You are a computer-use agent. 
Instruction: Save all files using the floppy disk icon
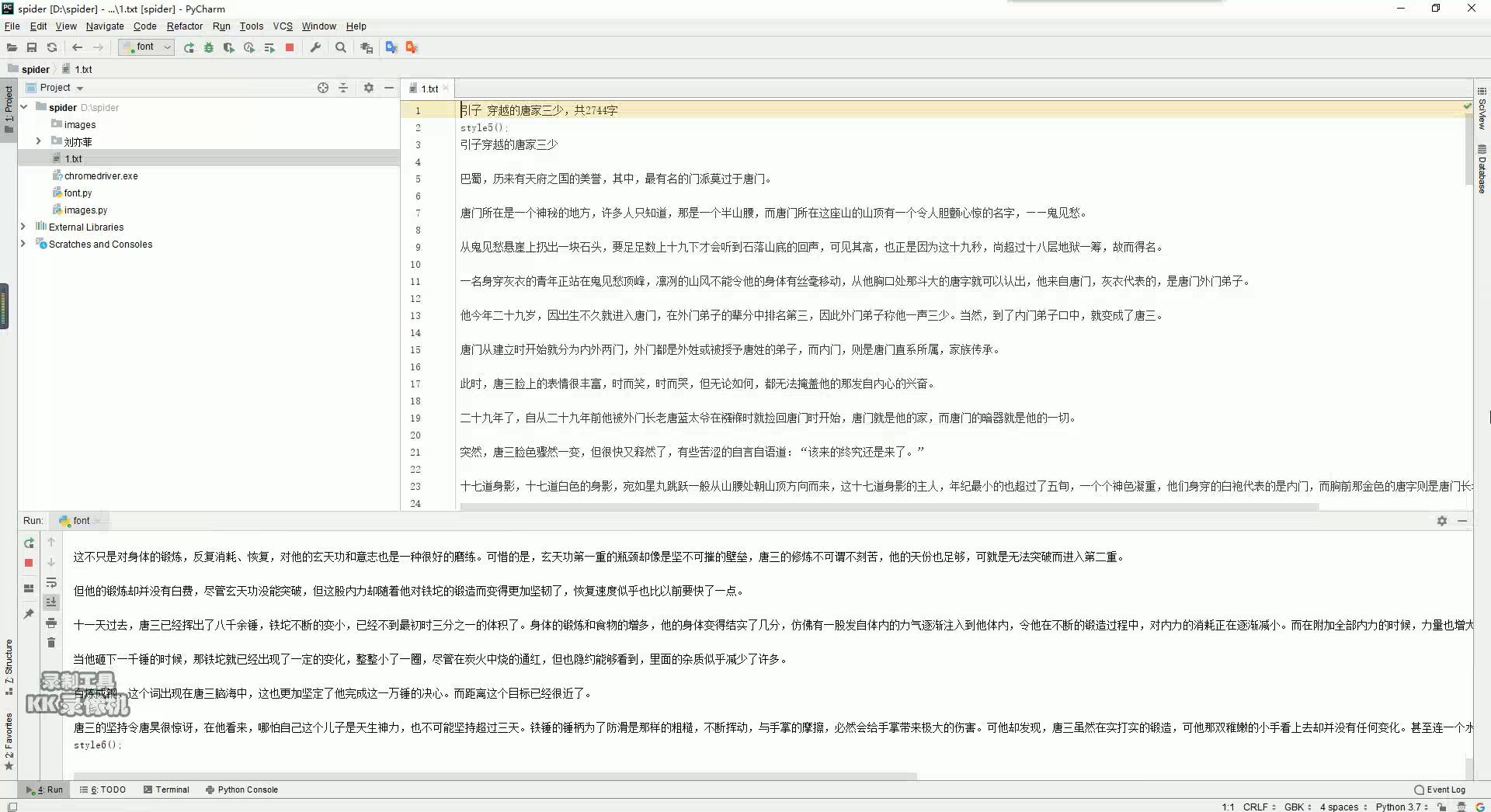point(32,47)
